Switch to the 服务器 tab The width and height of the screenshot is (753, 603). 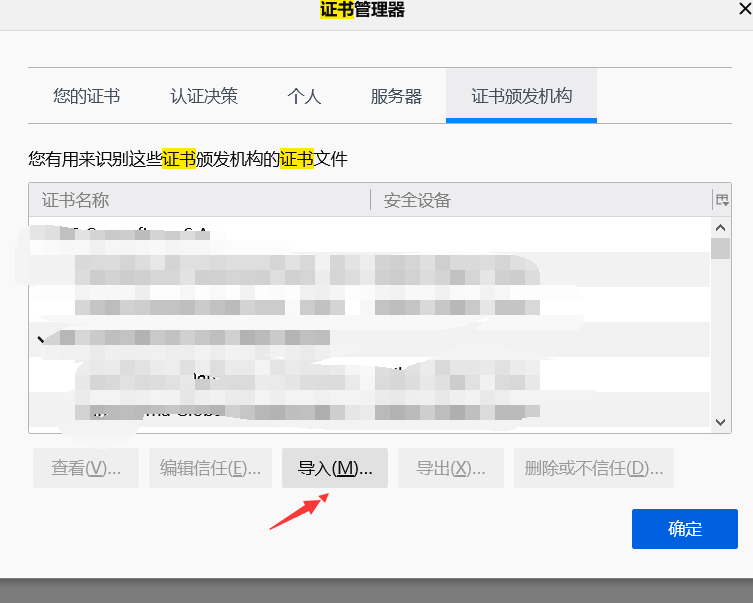pyautogui.click(x=396, y=96)
